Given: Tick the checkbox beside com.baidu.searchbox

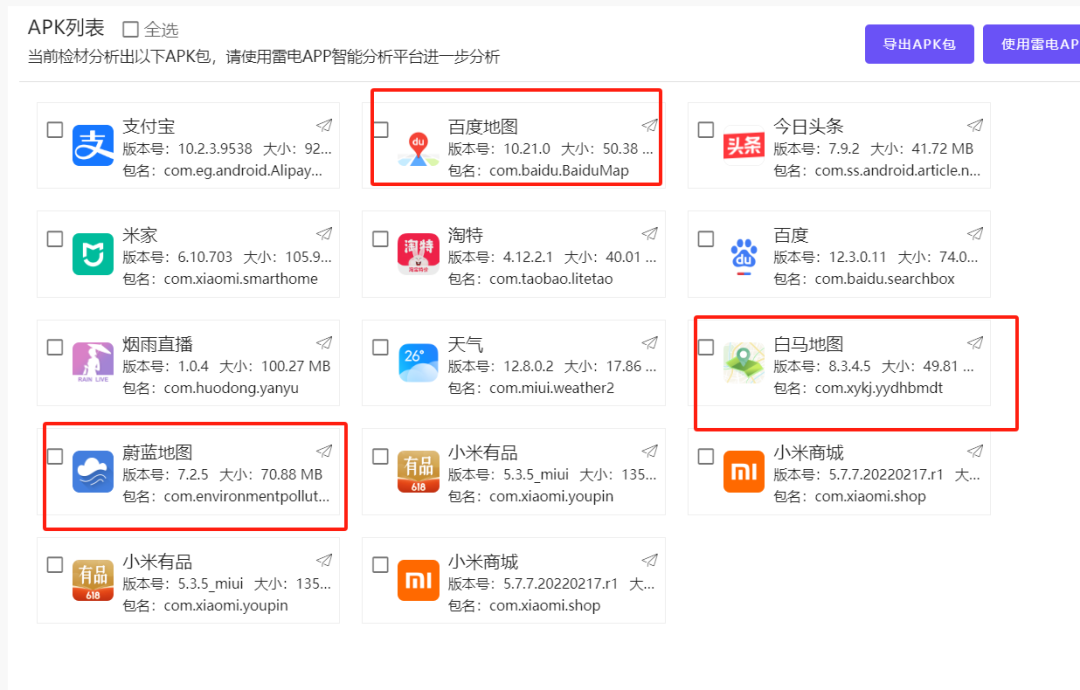Looking at the screenshot, I should [x=706, y=238].
